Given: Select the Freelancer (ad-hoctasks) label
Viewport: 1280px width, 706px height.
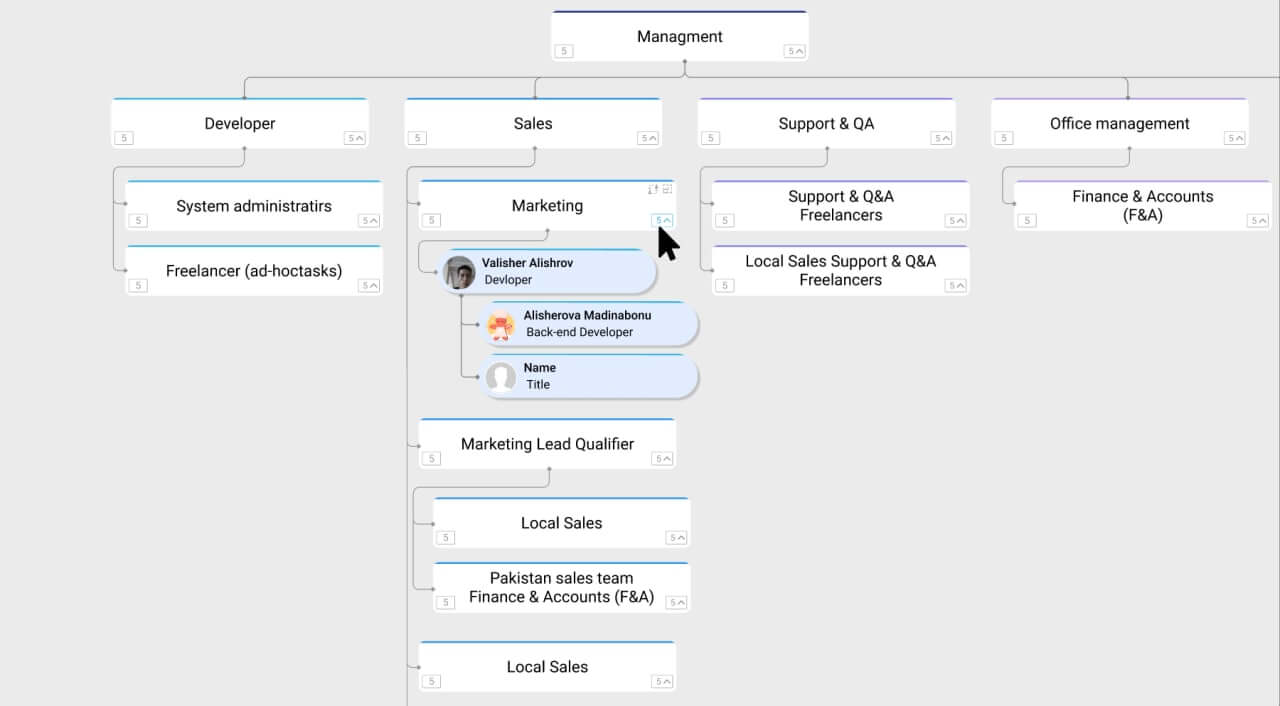Looking at the screenshot, I should pyautogui.click(x=254, y=270).
